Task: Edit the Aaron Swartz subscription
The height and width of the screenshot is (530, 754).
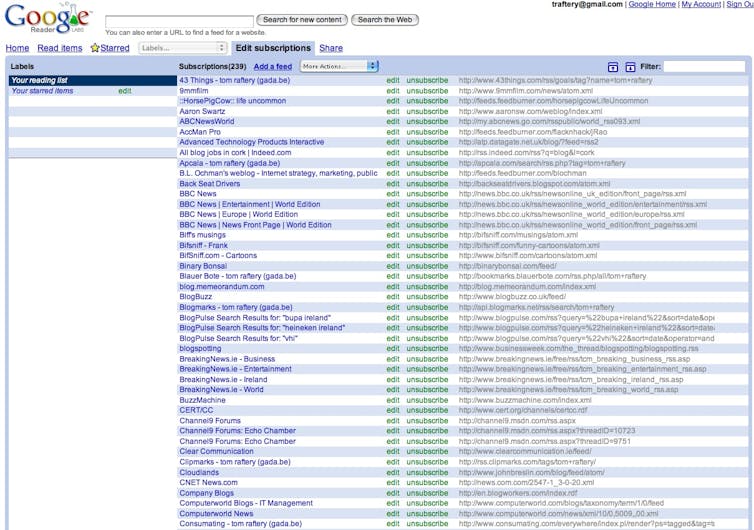Action: click(x=393, y=111)
